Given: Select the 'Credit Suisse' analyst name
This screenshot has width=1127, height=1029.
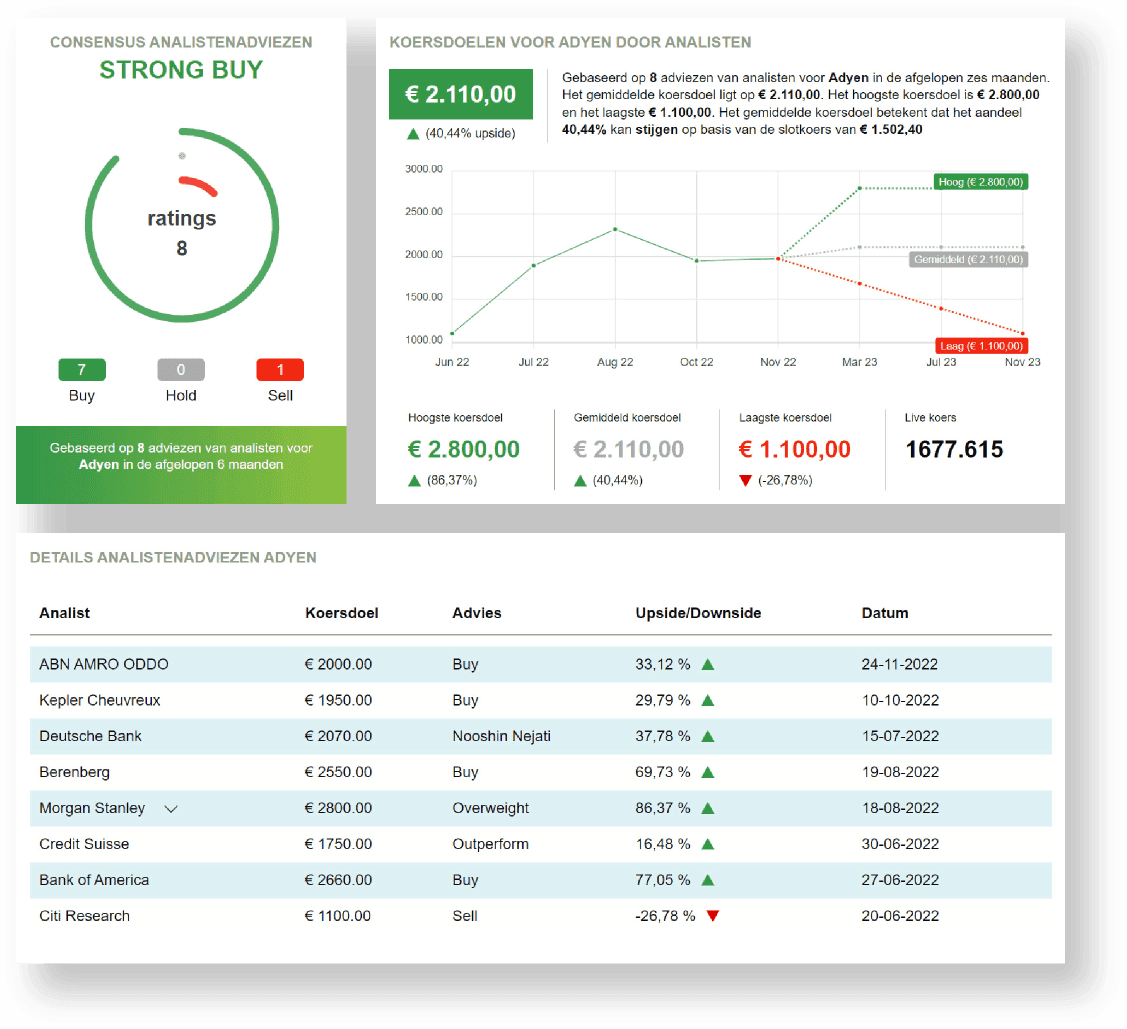Looking at the screenshot, I should (84, 844).
